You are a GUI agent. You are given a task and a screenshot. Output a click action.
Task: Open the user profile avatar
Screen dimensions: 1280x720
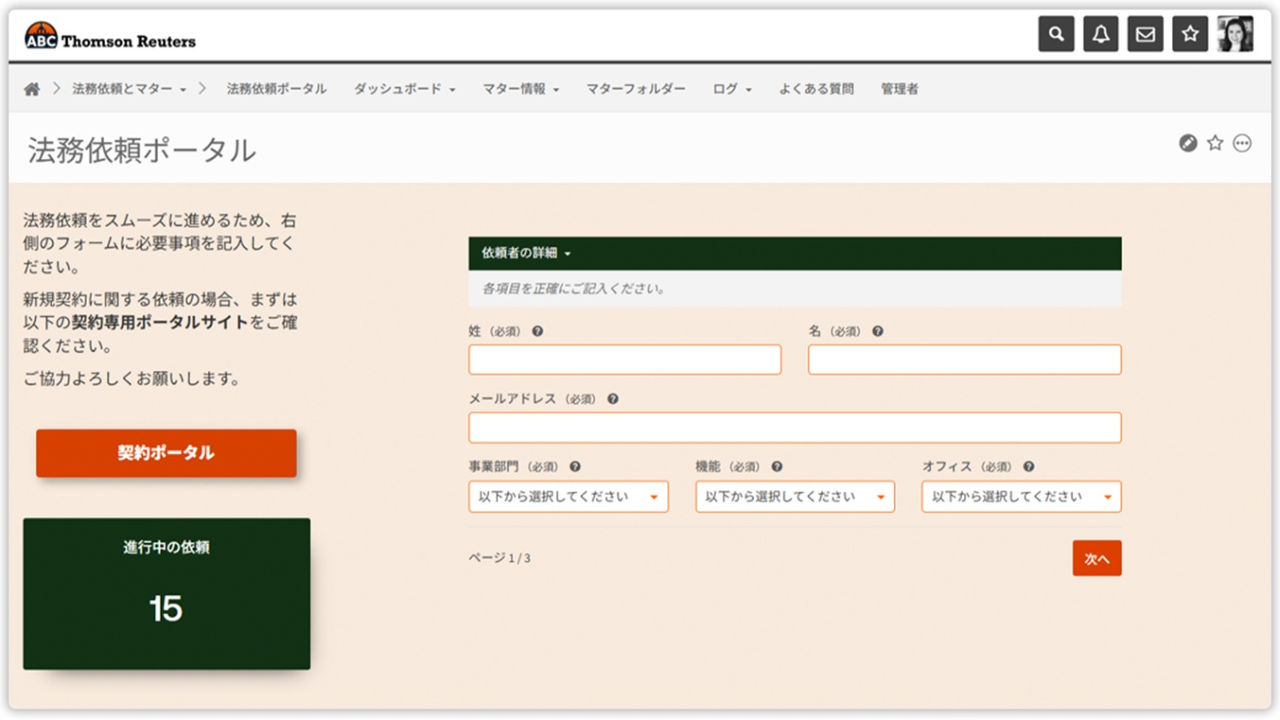click(1234, 33)
